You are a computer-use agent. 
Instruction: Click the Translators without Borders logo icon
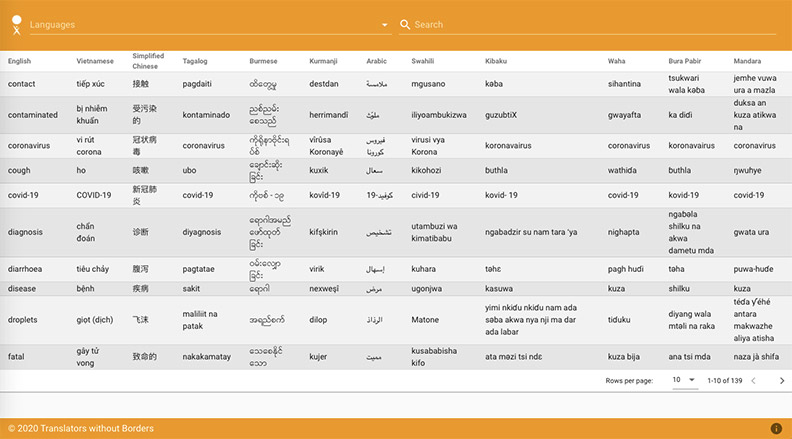15,24
